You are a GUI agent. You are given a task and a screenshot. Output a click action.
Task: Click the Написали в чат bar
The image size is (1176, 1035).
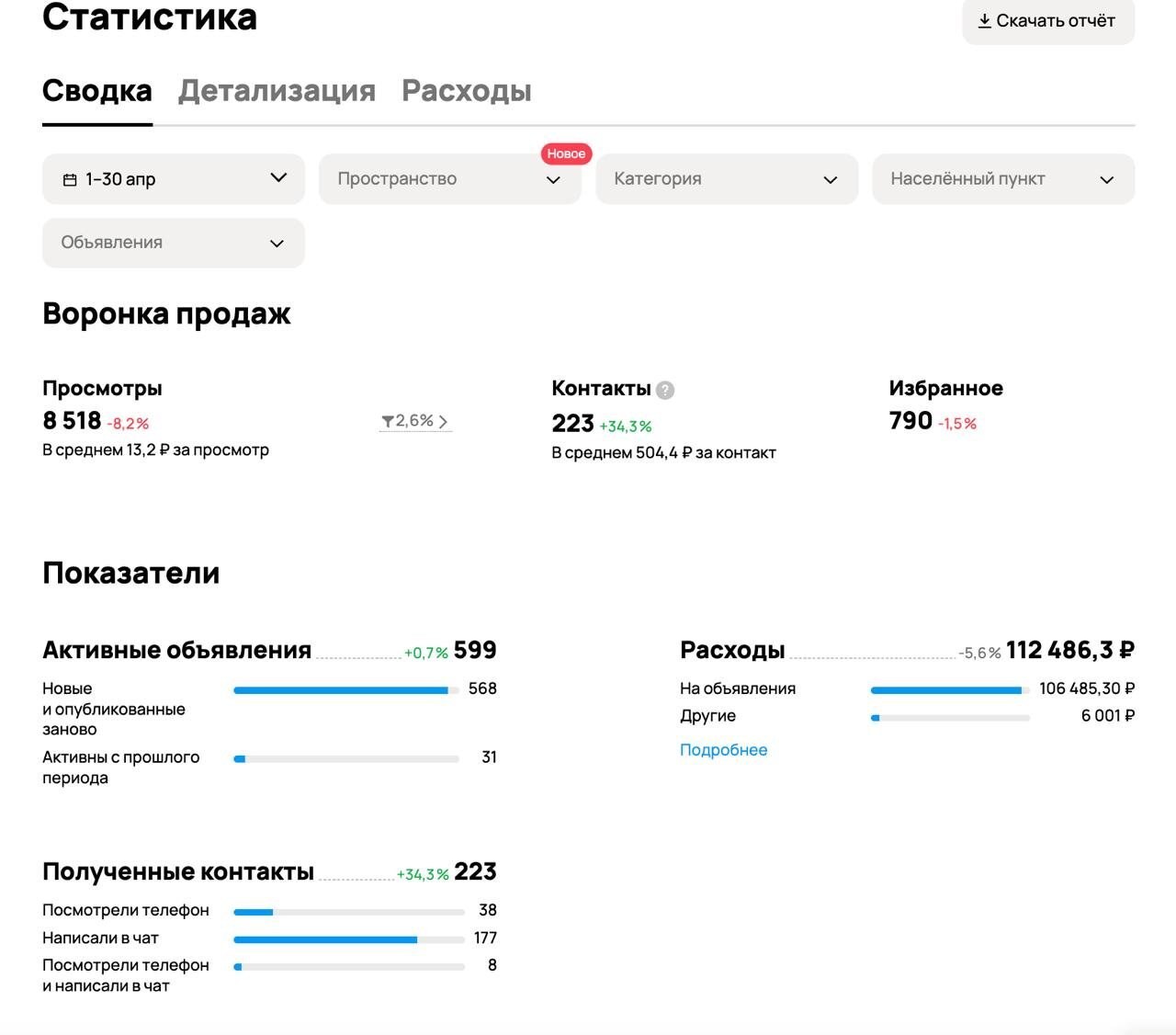coord(349,939)
